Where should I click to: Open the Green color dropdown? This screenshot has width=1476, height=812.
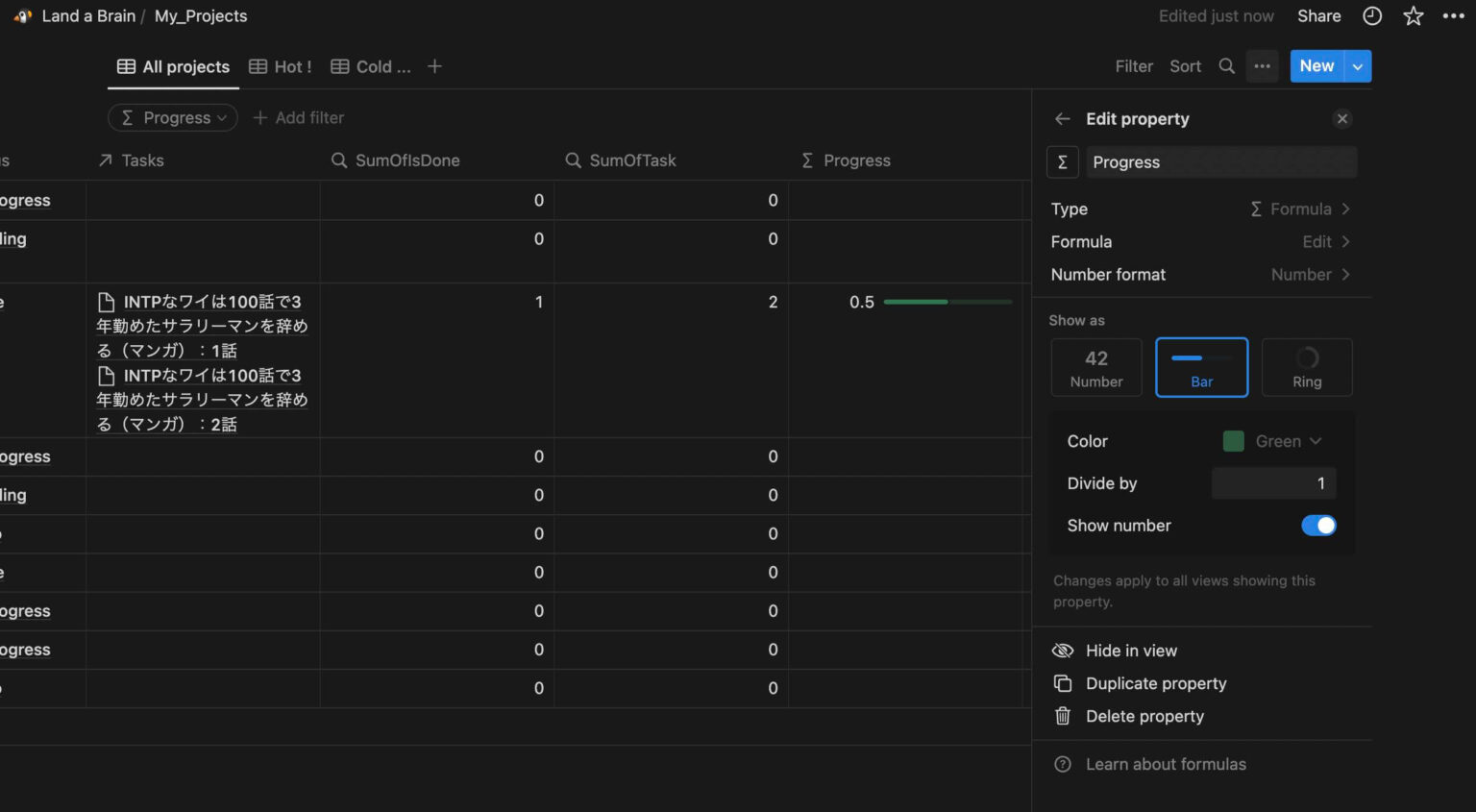(x=1272, y=441)
